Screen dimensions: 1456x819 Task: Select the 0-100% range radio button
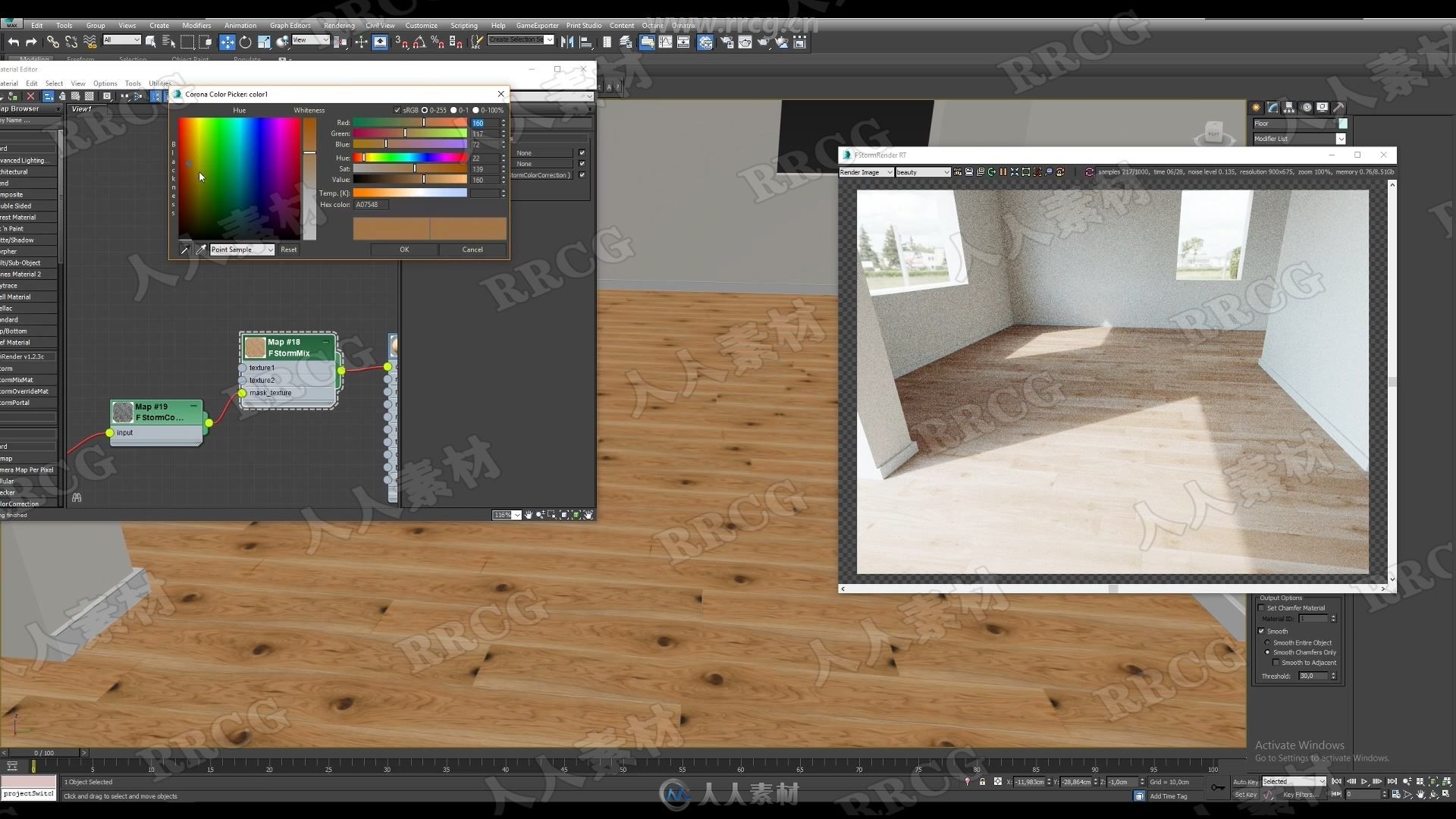point(475,110)
